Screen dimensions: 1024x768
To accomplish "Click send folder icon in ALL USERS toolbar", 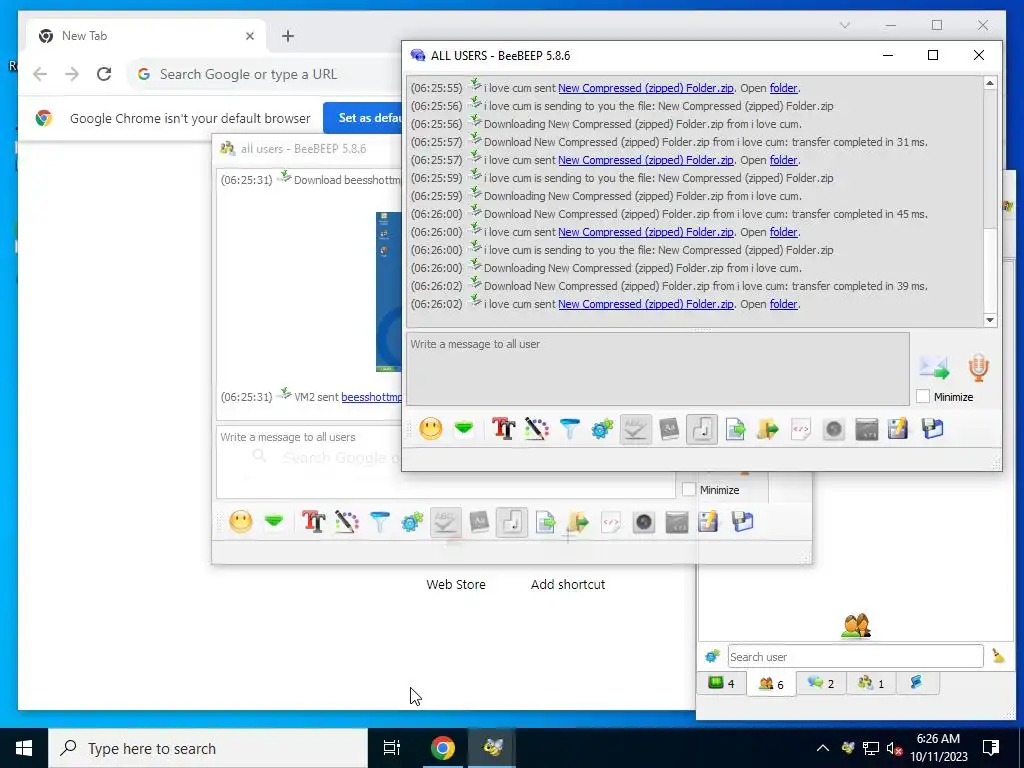I will [768, 429].
